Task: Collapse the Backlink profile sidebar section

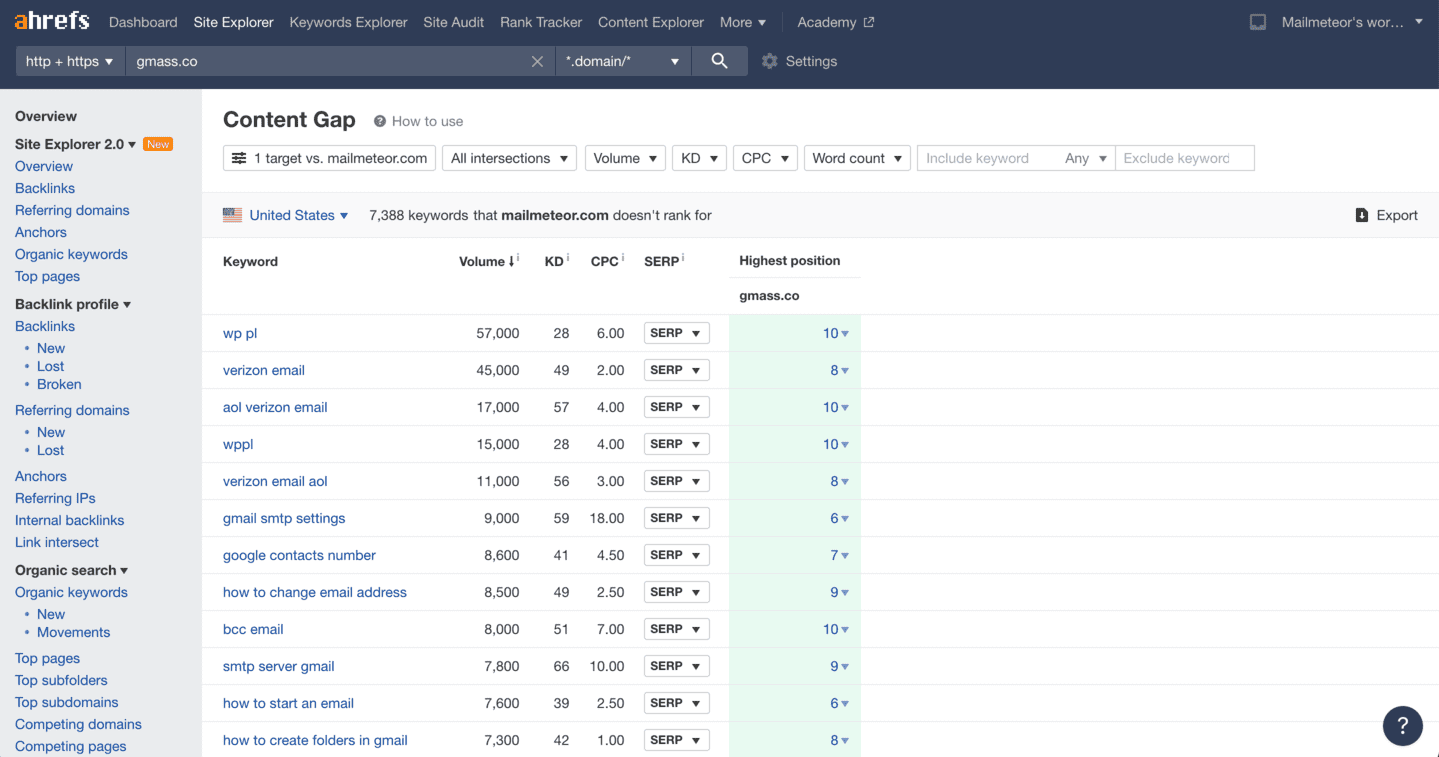Action: (73, 304)
